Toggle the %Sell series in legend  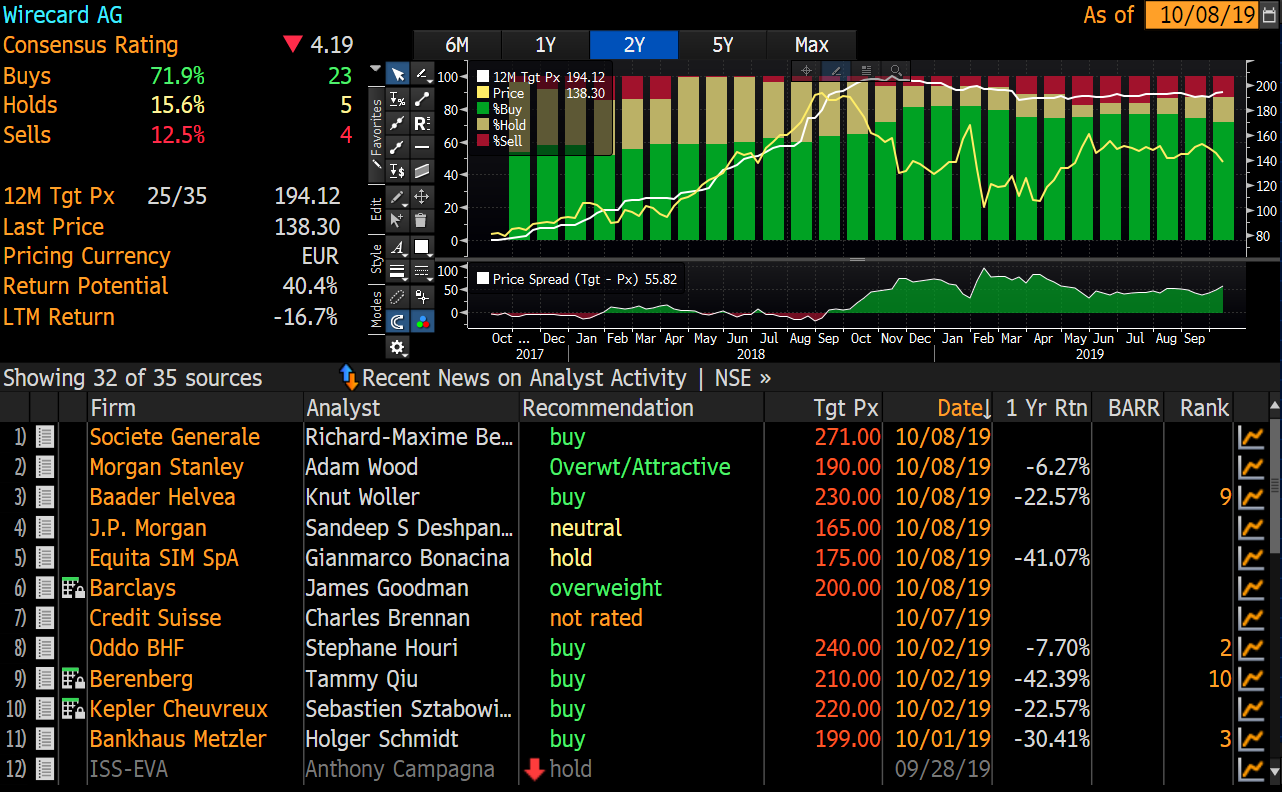(500, 141)
